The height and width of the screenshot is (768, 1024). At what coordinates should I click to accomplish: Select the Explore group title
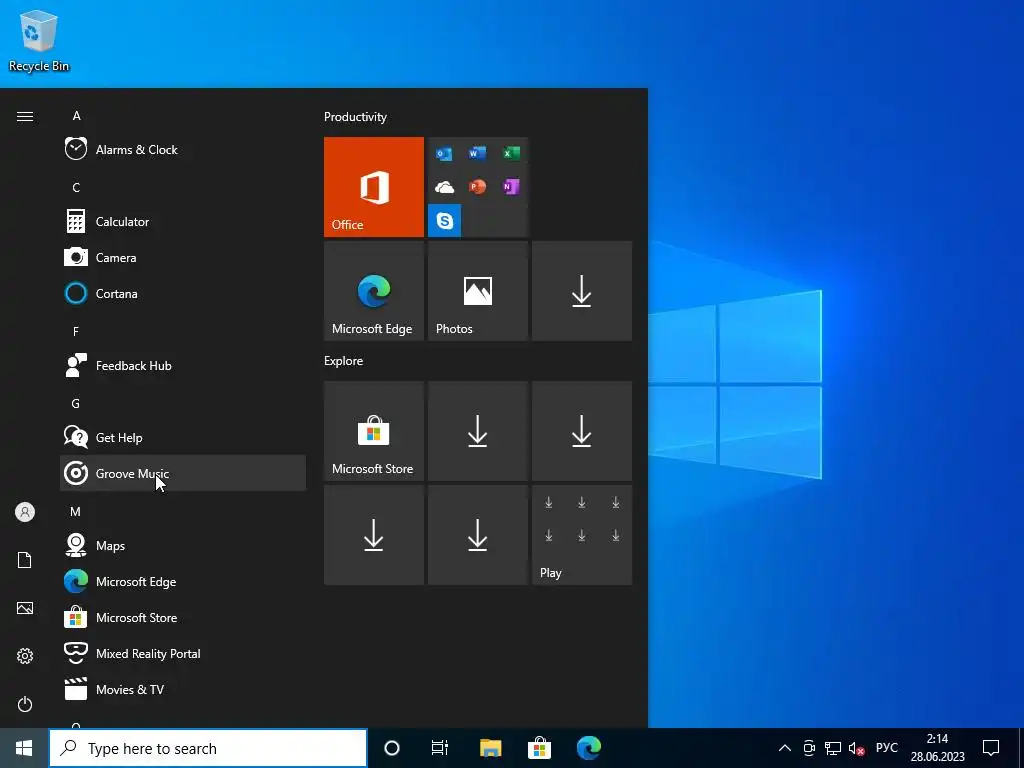coord(344,360)
